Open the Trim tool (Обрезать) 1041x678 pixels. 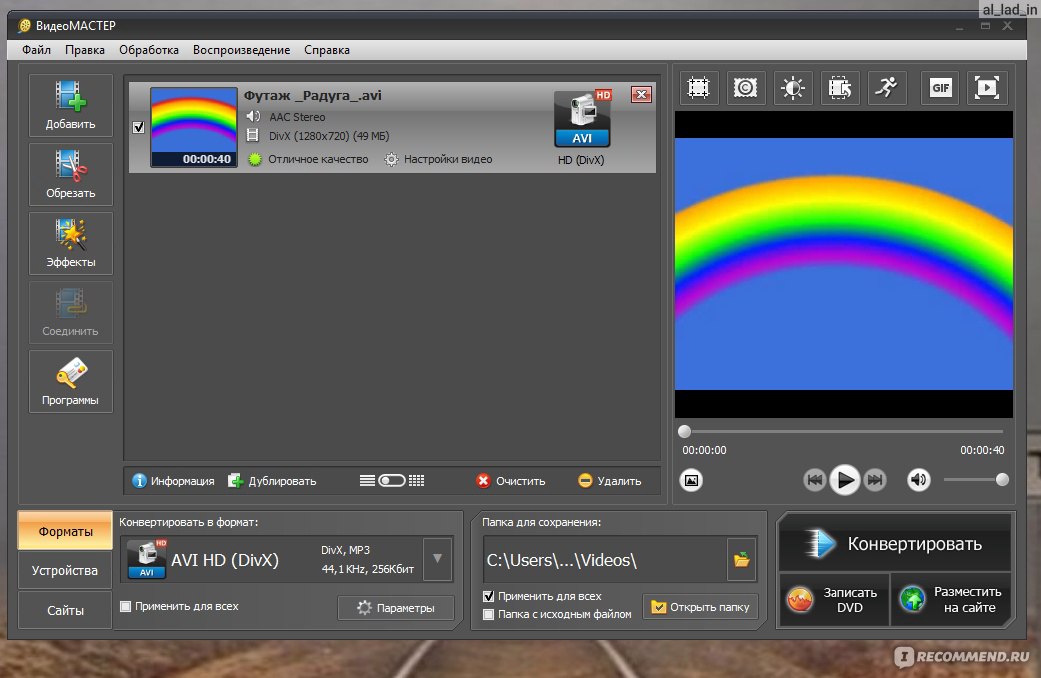(70, 173)
